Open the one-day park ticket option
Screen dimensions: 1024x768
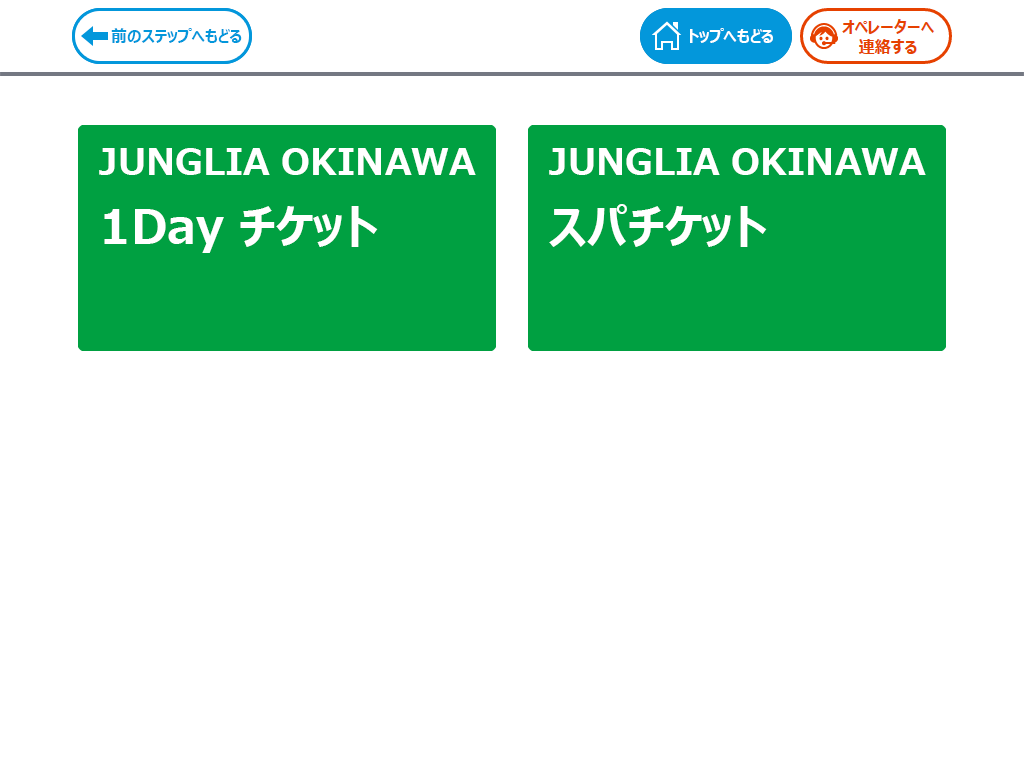(287, 238)
